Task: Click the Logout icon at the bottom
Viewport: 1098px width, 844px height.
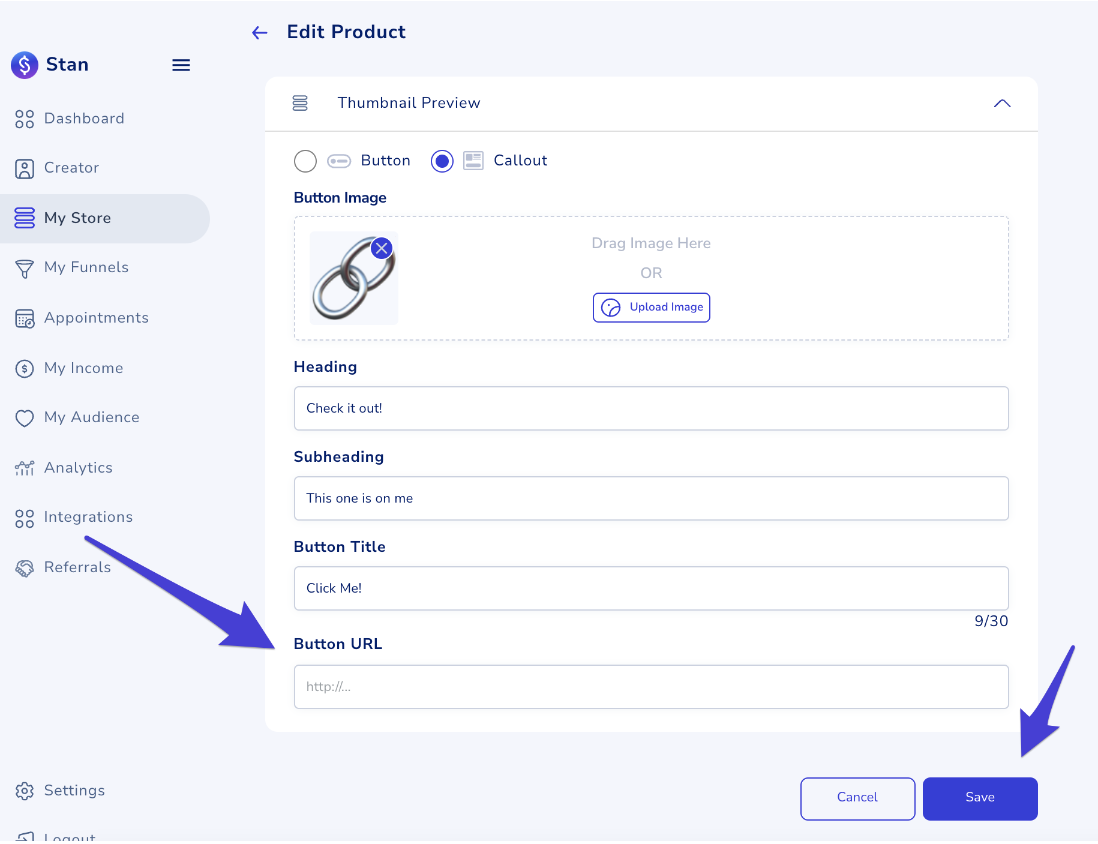Action: pyautogui.click(x=23, y=835)
